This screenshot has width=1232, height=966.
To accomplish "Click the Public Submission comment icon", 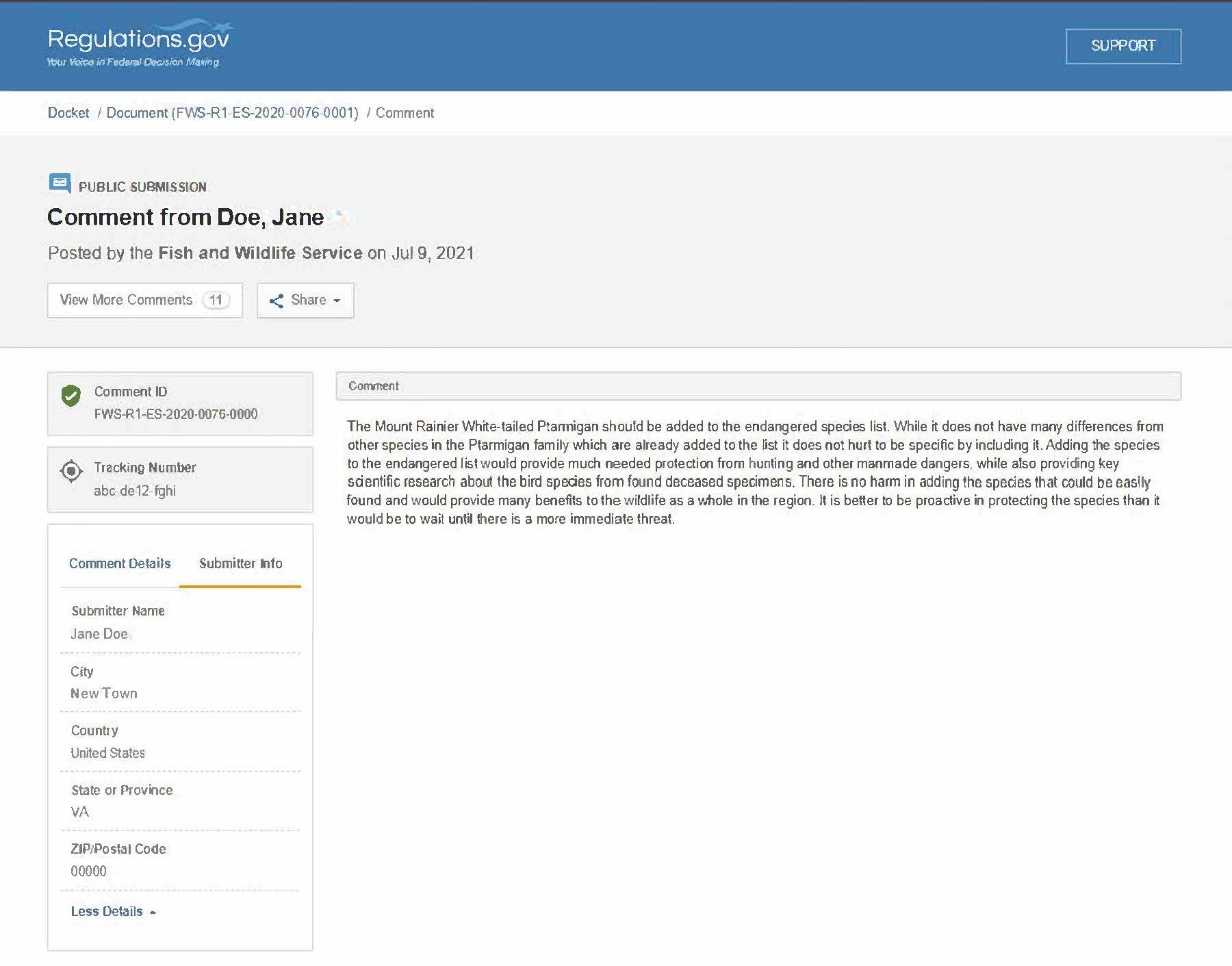I will click(60, 183).
